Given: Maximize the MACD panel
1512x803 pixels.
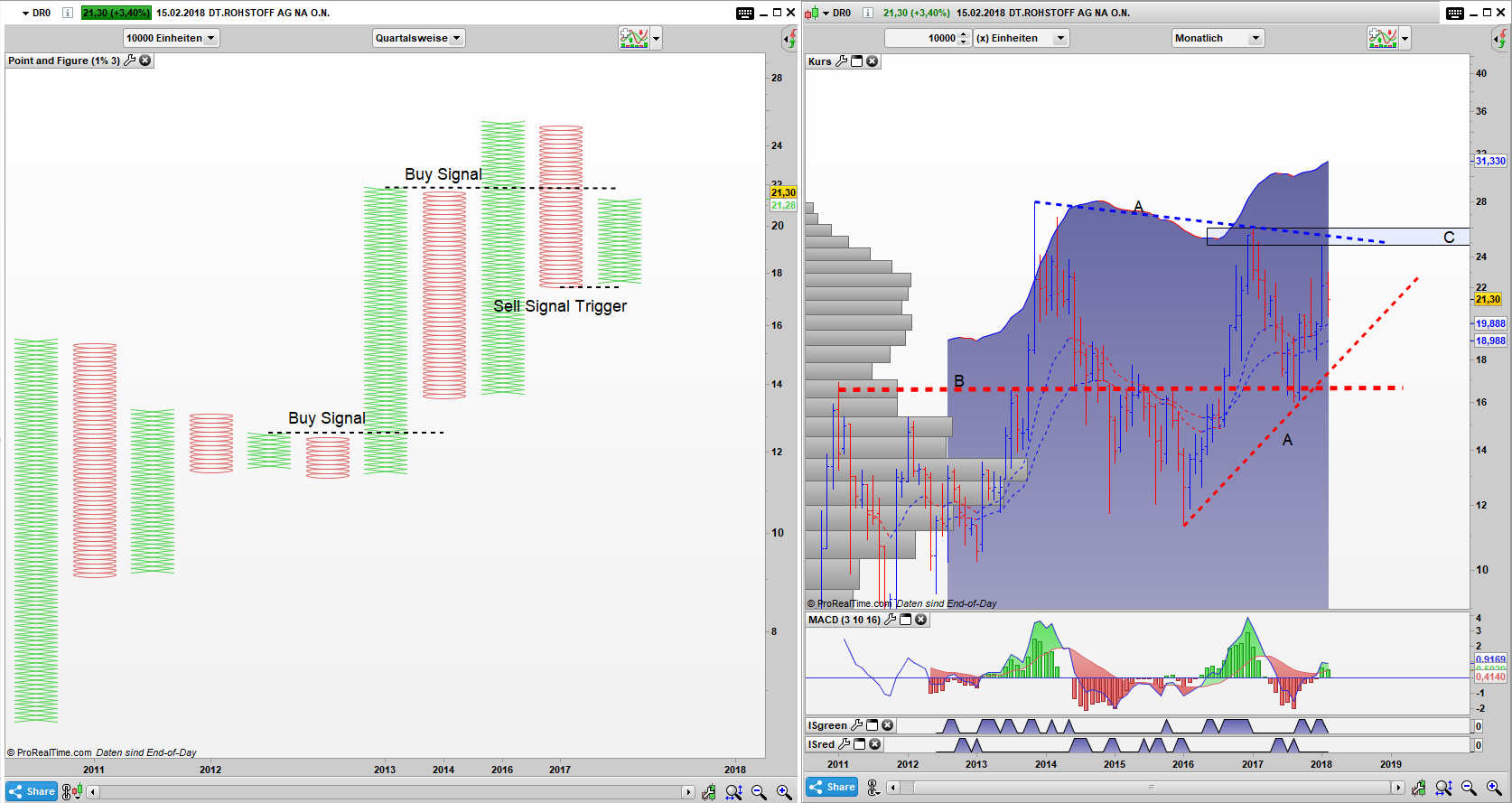Looking at the screenshot, I should click(x=906, y=620).
